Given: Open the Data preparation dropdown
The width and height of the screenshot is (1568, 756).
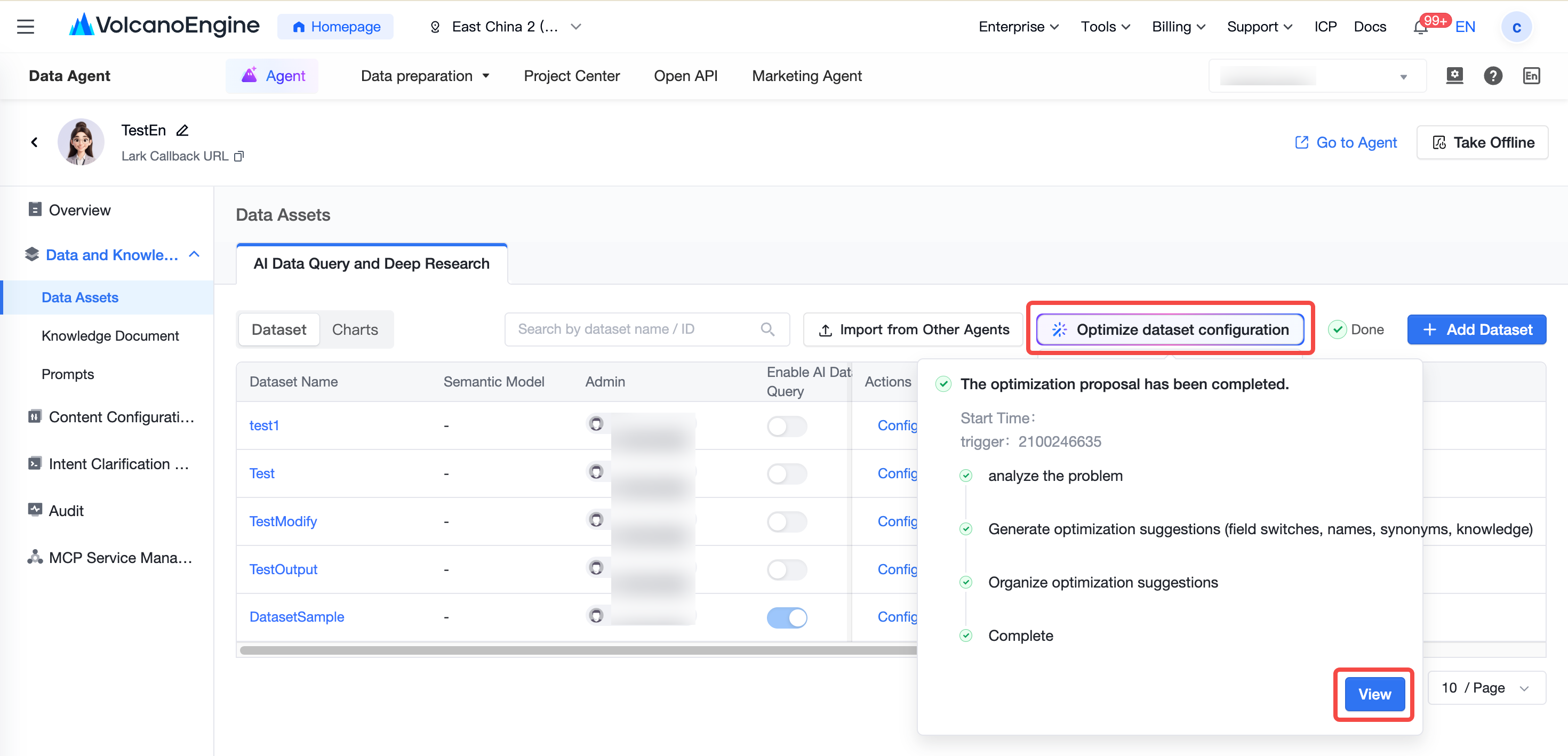Looking at the screenshot, I should point(425,76).
